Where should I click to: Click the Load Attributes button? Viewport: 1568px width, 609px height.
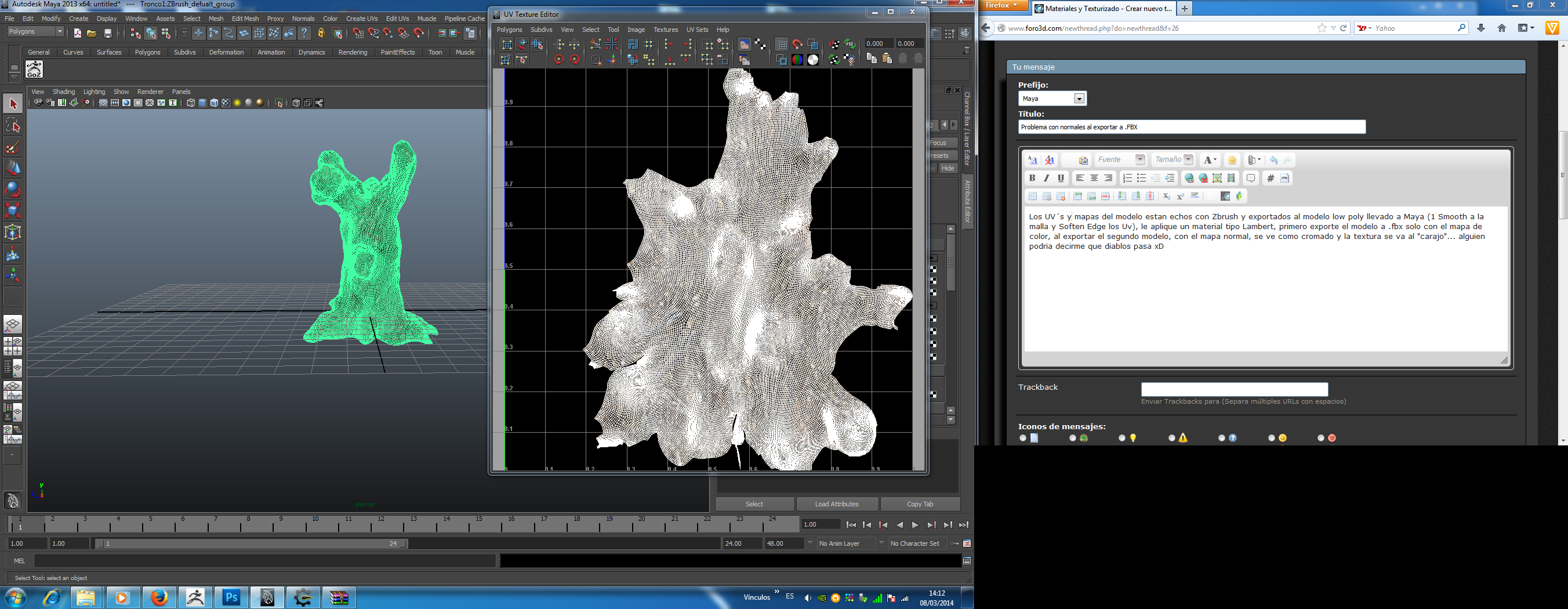[836, 504]
